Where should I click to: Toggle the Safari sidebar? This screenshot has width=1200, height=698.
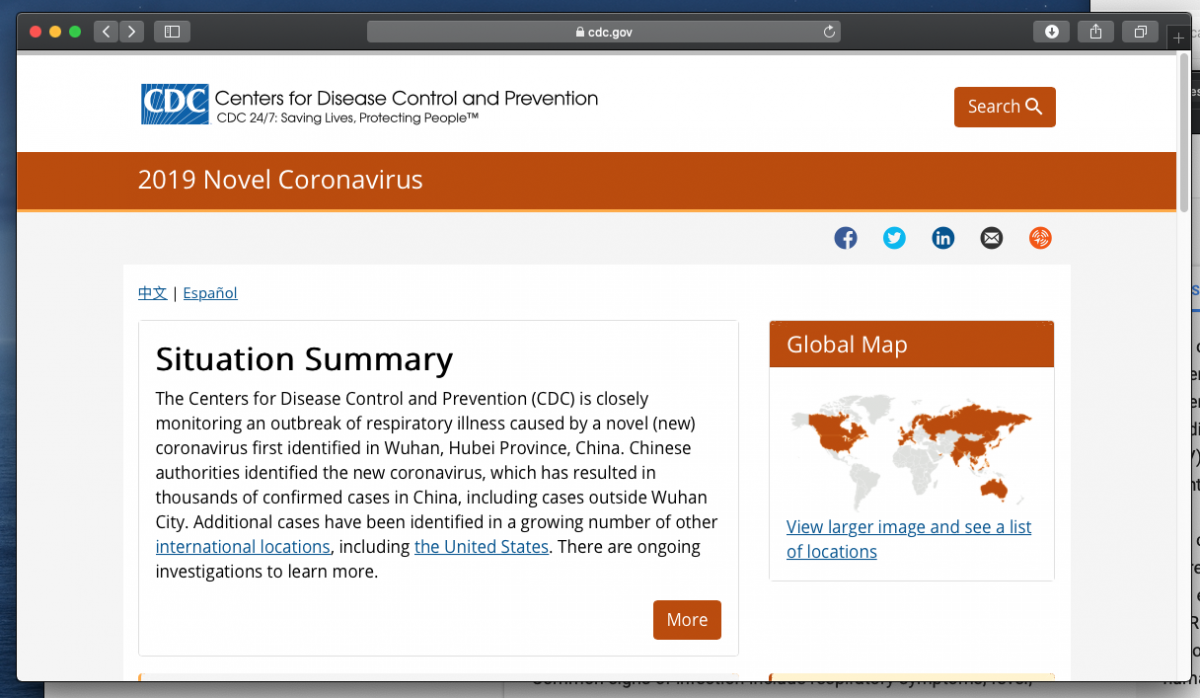(171, 31)
